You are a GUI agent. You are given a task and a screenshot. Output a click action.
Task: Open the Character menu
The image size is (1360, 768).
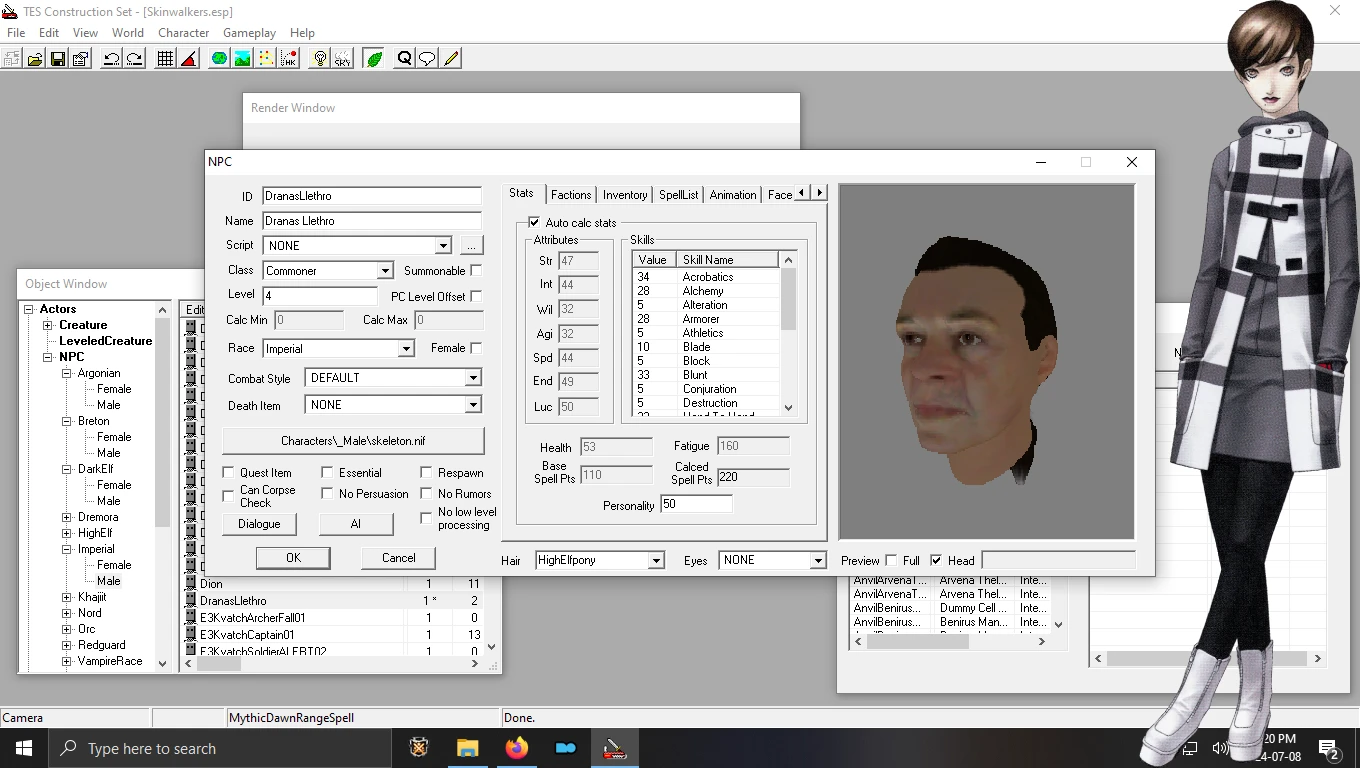(x=183, y=32)
